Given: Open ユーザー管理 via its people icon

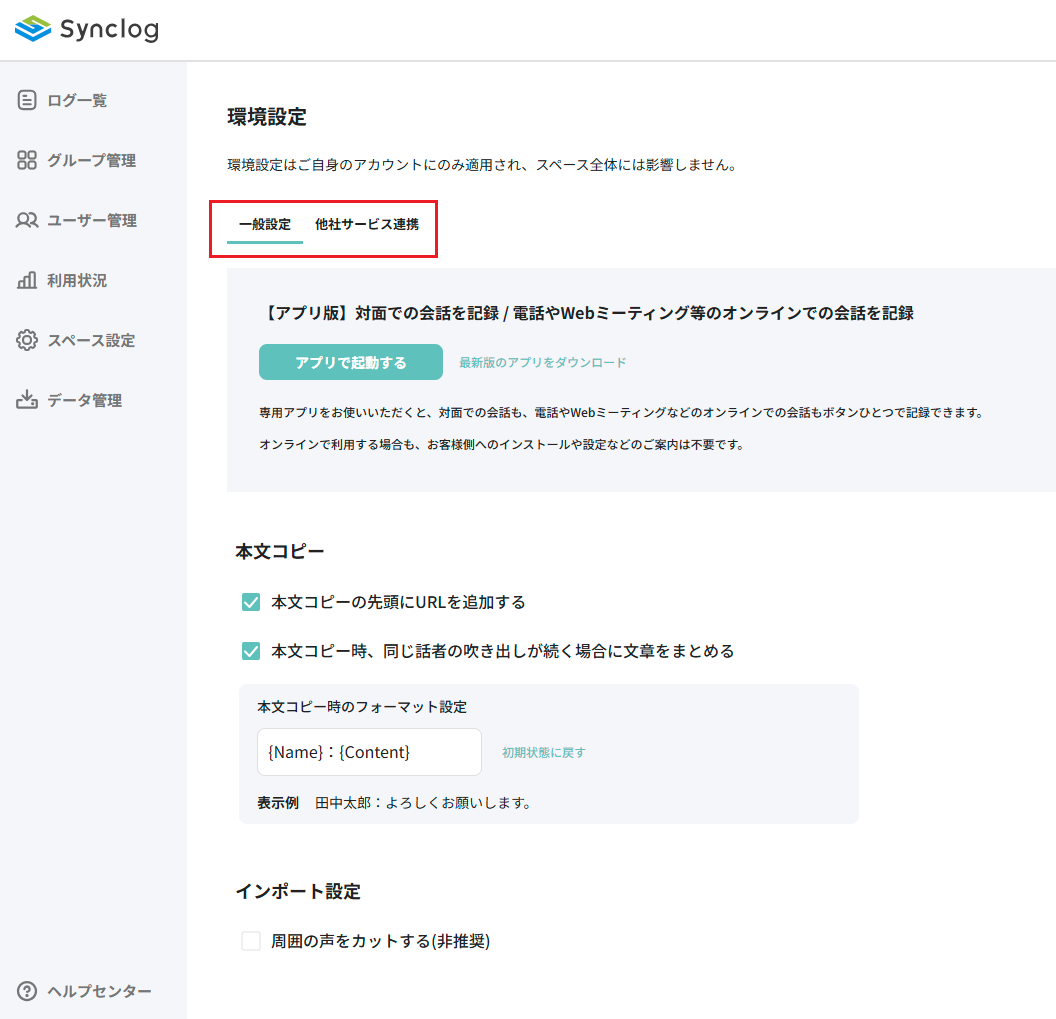Looking at the screenshot, I should tap(26, 220).
